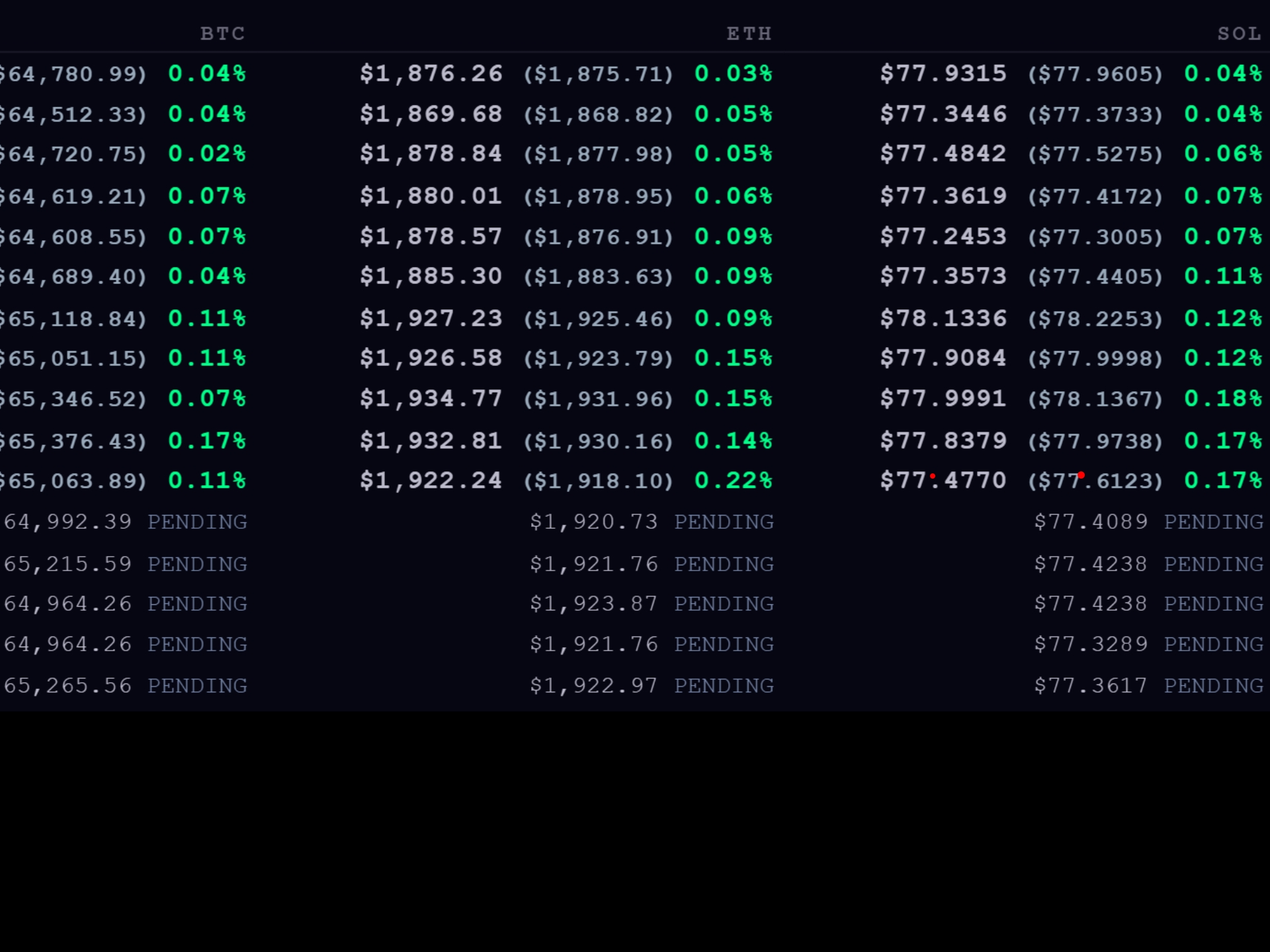1270x952 pixels.
Task: Select SOL price $77.9315
Action: pos(943,73)
